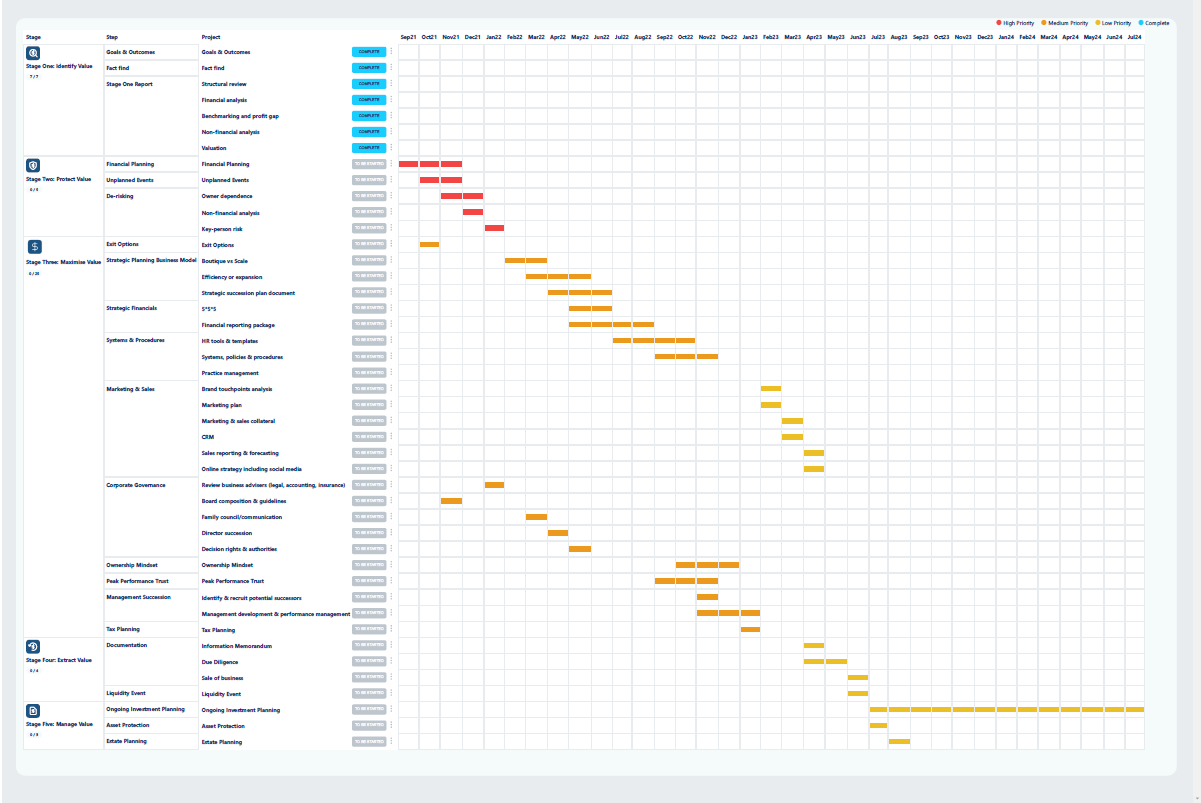
Task: Open the Boutique vs Scale project
Action: [x=224, y=261]
